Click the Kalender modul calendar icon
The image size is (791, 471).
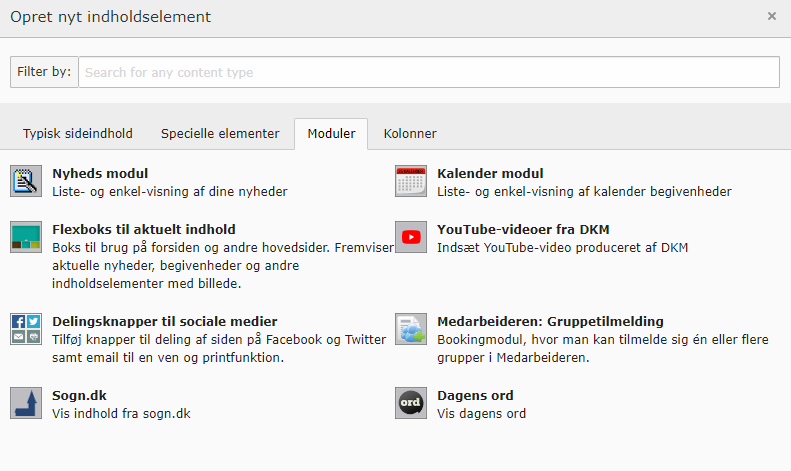[x=410, y=182]
